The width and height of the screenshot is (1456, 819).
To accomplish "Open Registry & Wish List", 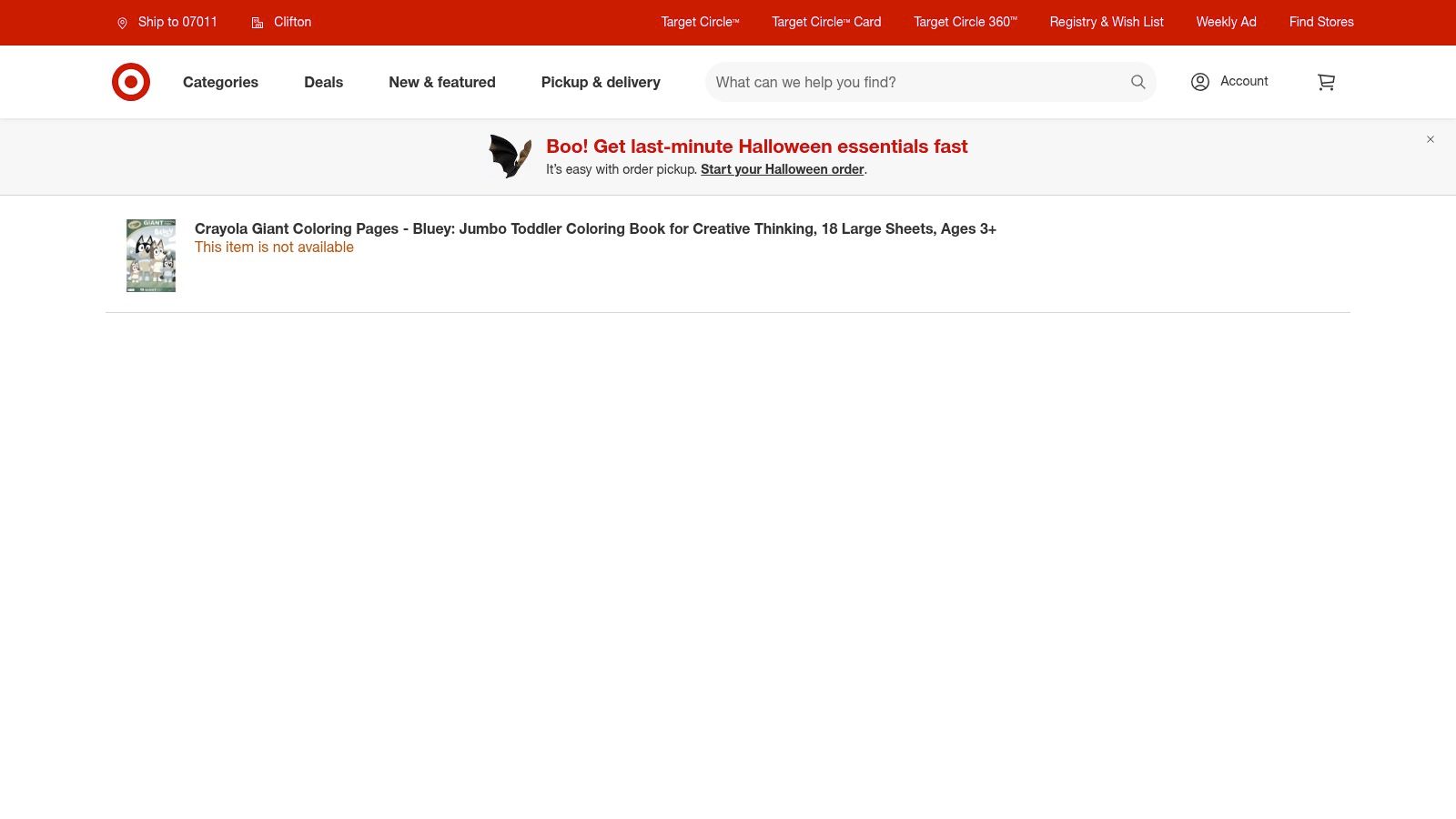I will pos(1106,22).
